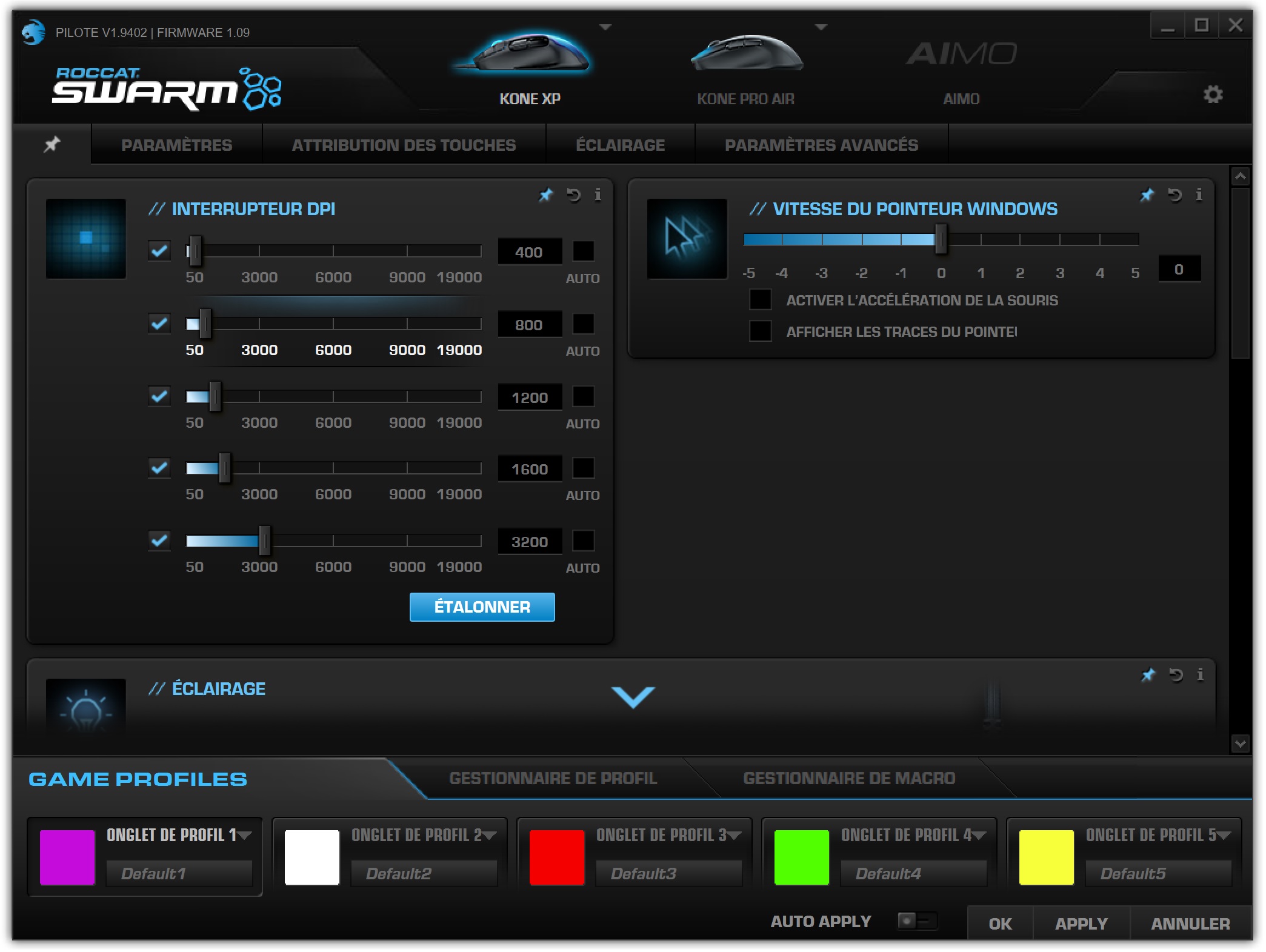The width and height of the screenshot is (1266, 952).
Task: Reset the Vitesse du pointeur Windows panel
Action: [1174, 195]
